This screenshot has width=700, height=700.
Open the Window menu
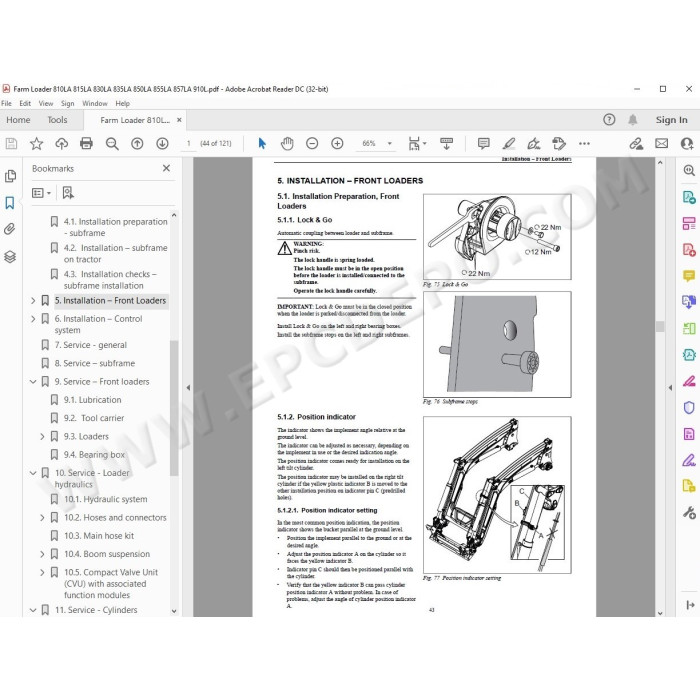pos(95,104)
